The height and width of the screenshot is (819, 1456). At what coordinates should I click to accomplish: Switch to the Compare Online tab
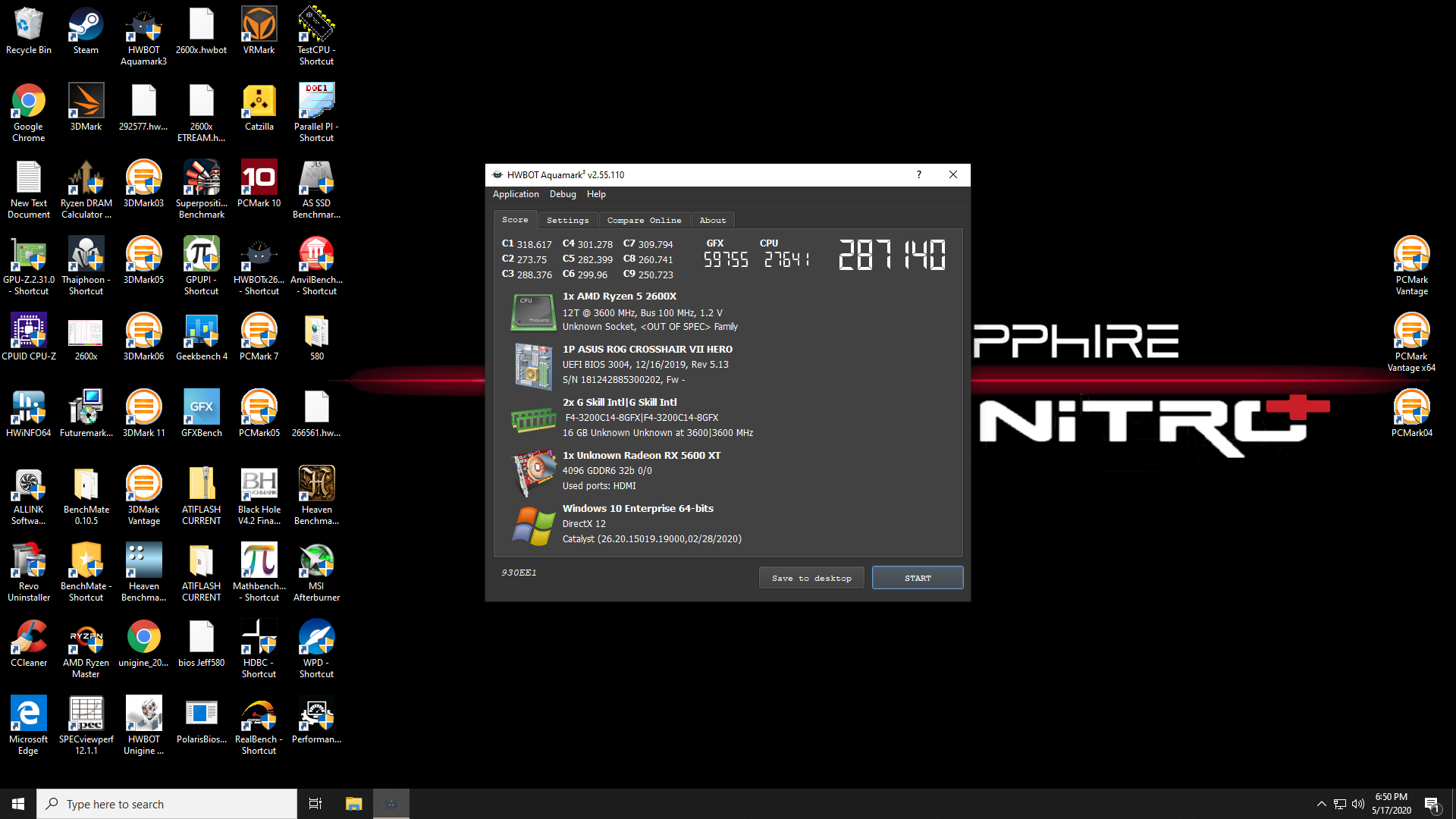(644, 220)
